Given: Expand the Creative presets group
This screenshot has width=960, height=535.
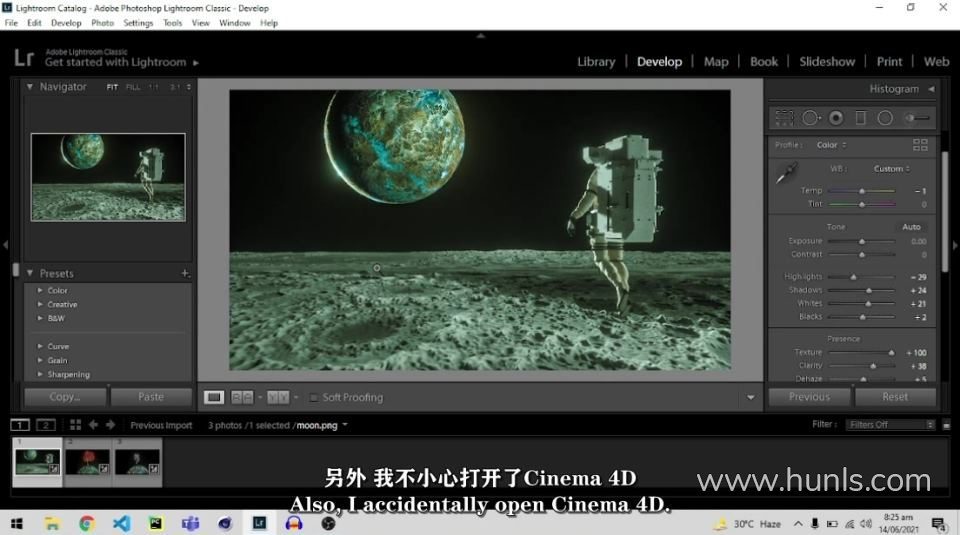Looking at the screenshot, I should [40, 304].
